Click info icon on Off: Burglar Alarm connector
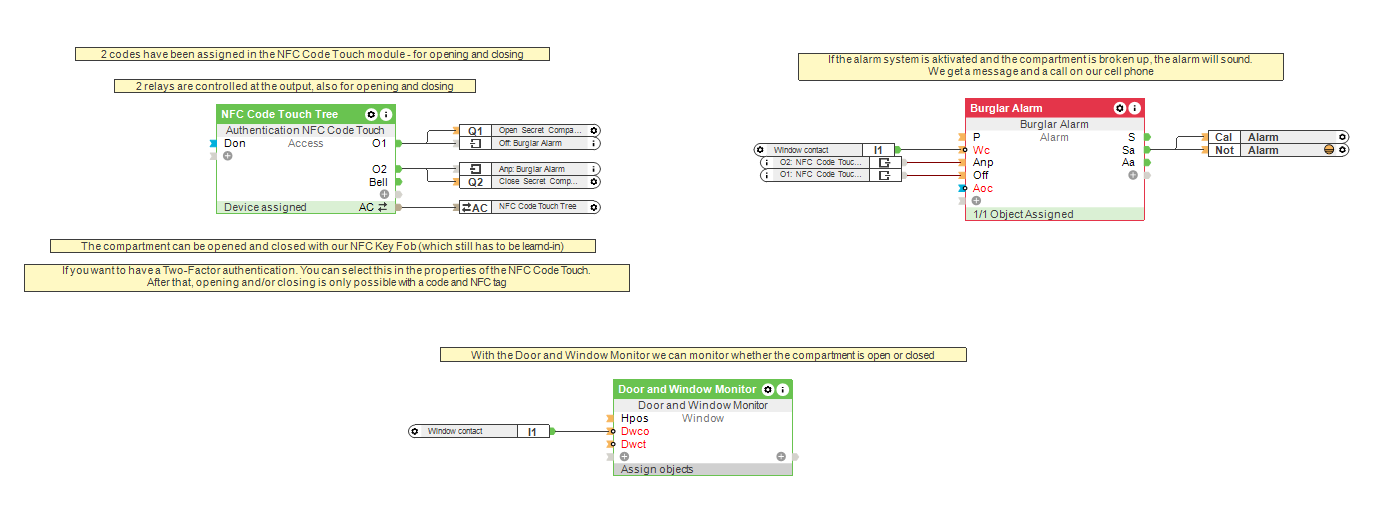Viewport: 1386px width, 532px height. point(594,143)
